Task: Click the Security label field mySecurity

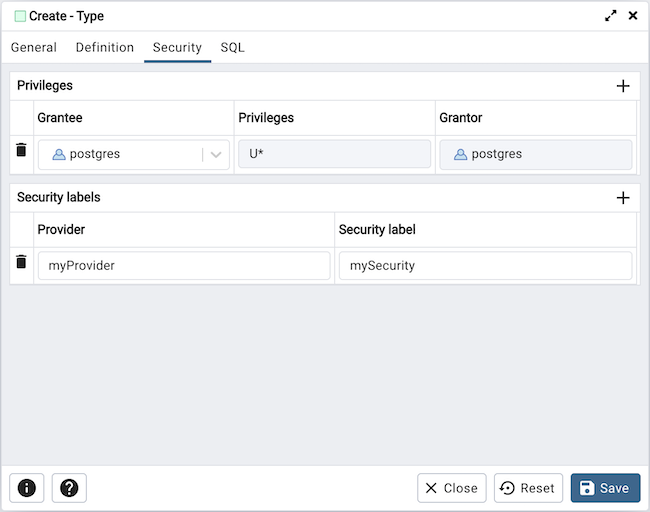Action: (485, 266)
